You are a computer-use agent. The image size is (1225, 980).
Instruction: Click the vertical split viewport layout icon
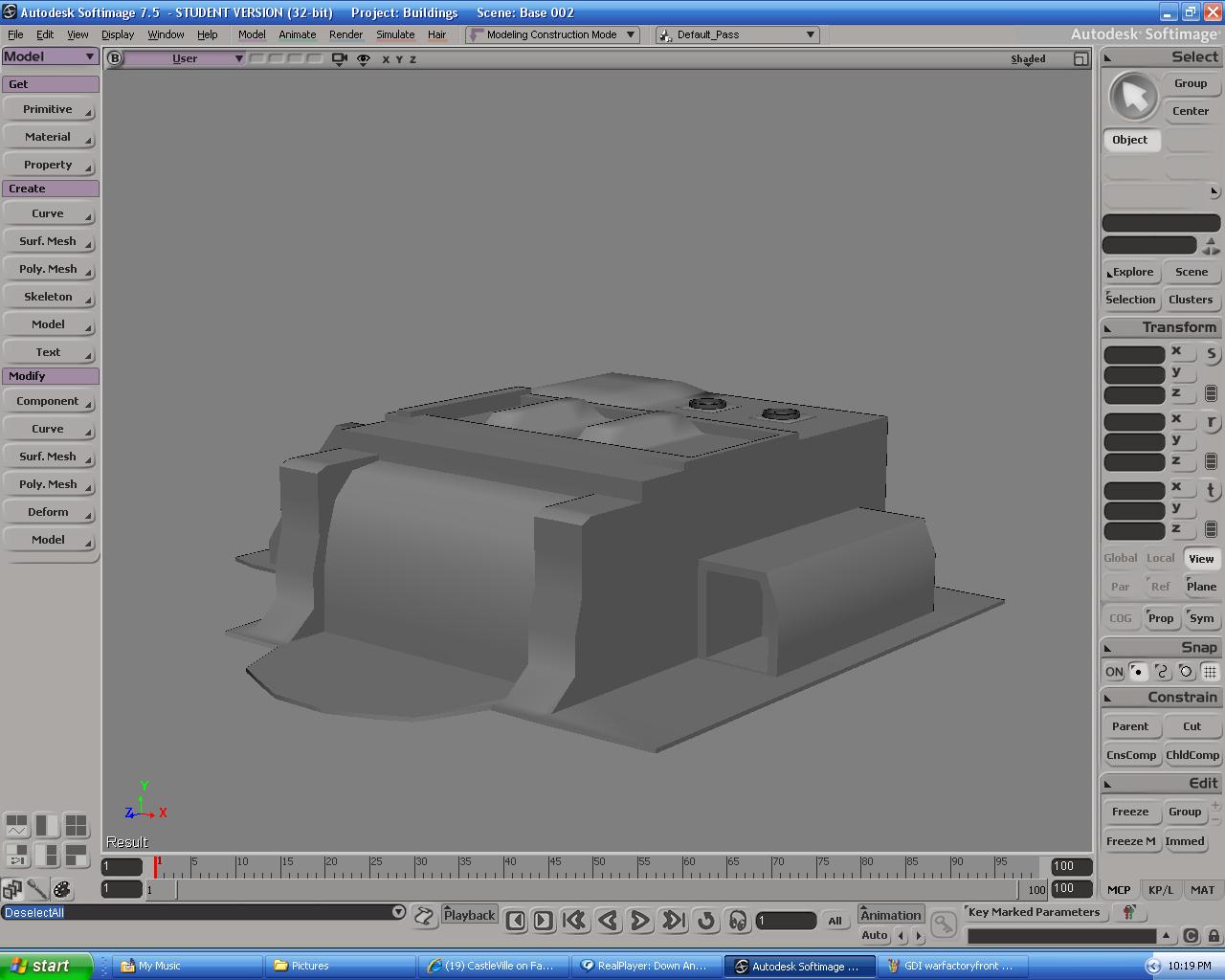coord(46,823)
